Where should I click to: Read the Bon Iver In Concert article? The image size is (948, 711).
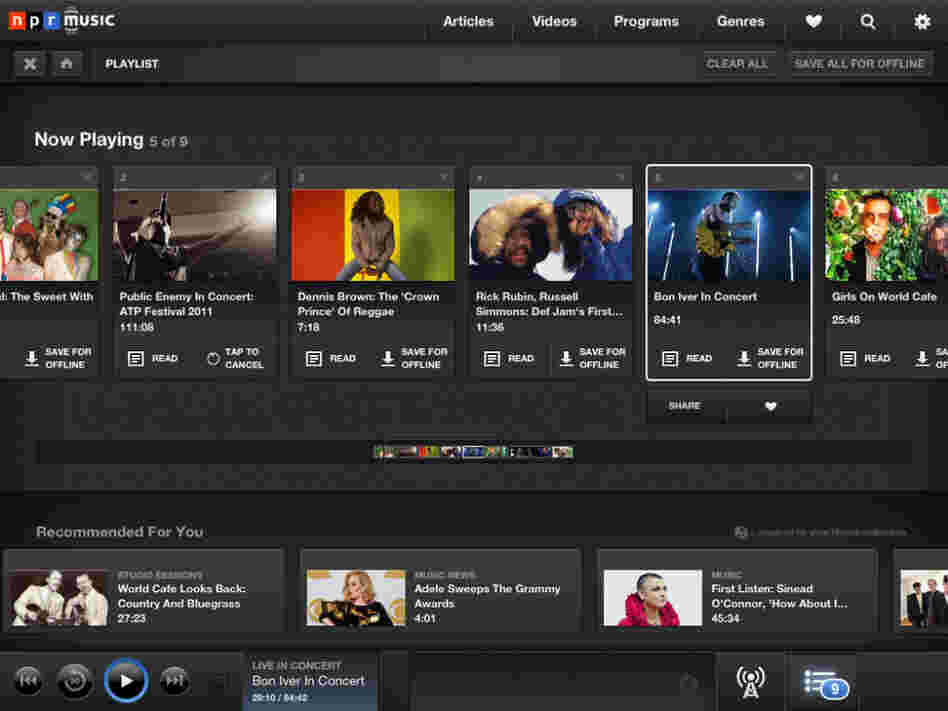point(687,359)
